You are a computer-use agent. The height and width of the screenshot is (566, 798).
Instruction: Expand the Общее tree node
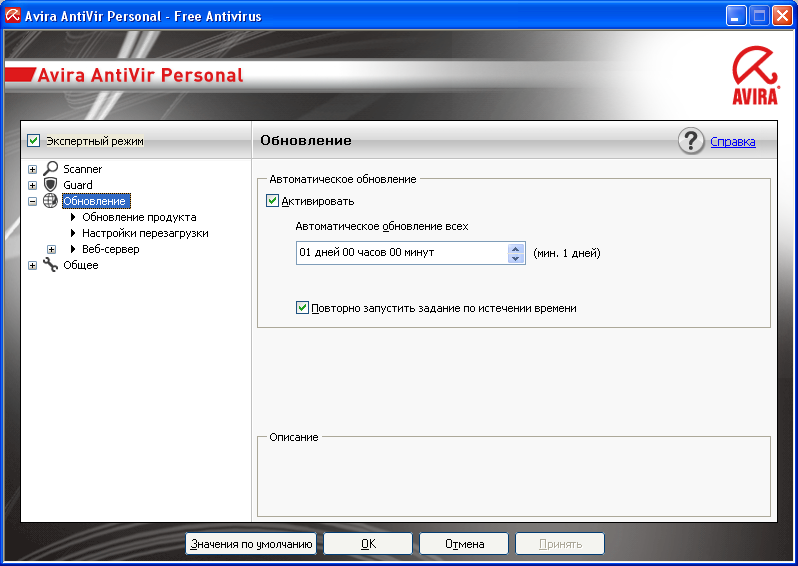pos(33,266)
